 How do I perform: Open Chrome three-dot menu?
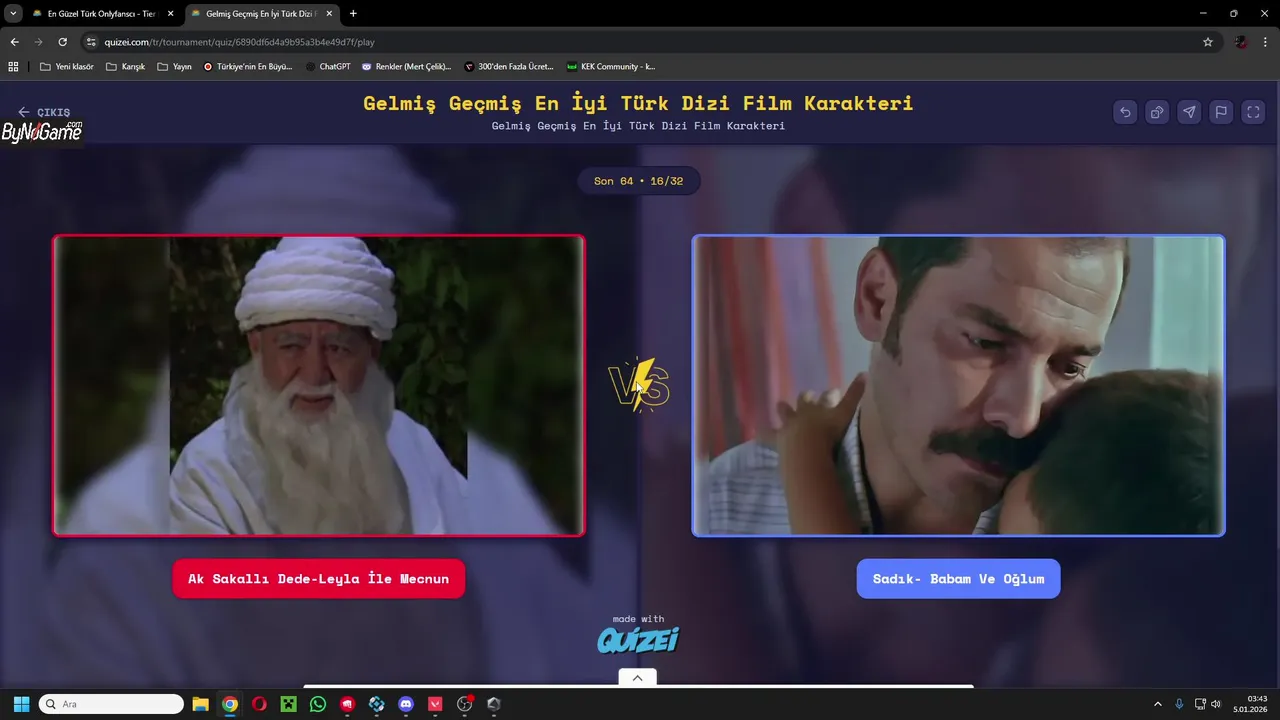click(x=1266, y=42)
